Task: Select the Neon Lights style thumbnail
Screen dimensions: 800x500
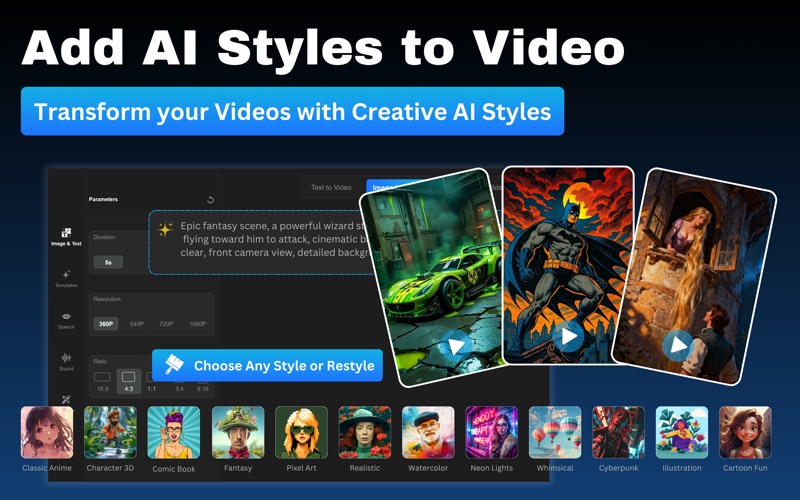Action: (491, 433)
